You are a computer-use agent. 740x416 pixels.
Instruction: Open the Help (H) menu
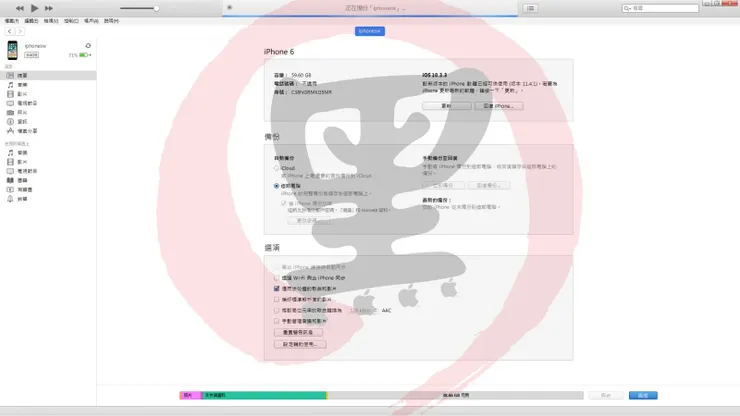point(111,21)
